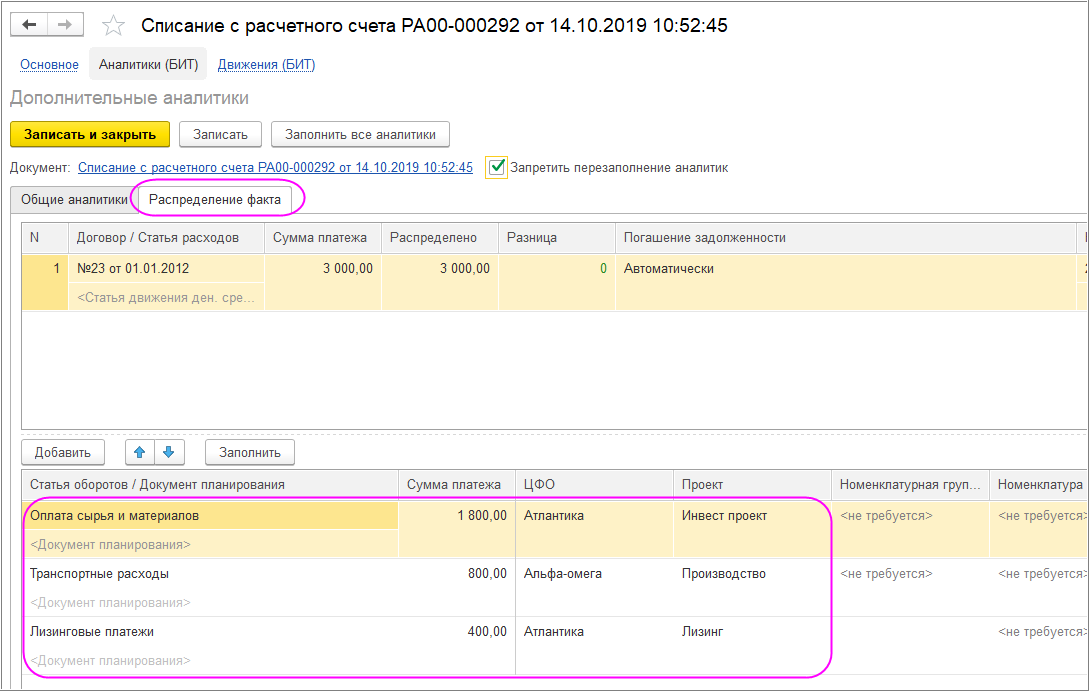Click the Заполнить button below table

click(x=249, y=452)
